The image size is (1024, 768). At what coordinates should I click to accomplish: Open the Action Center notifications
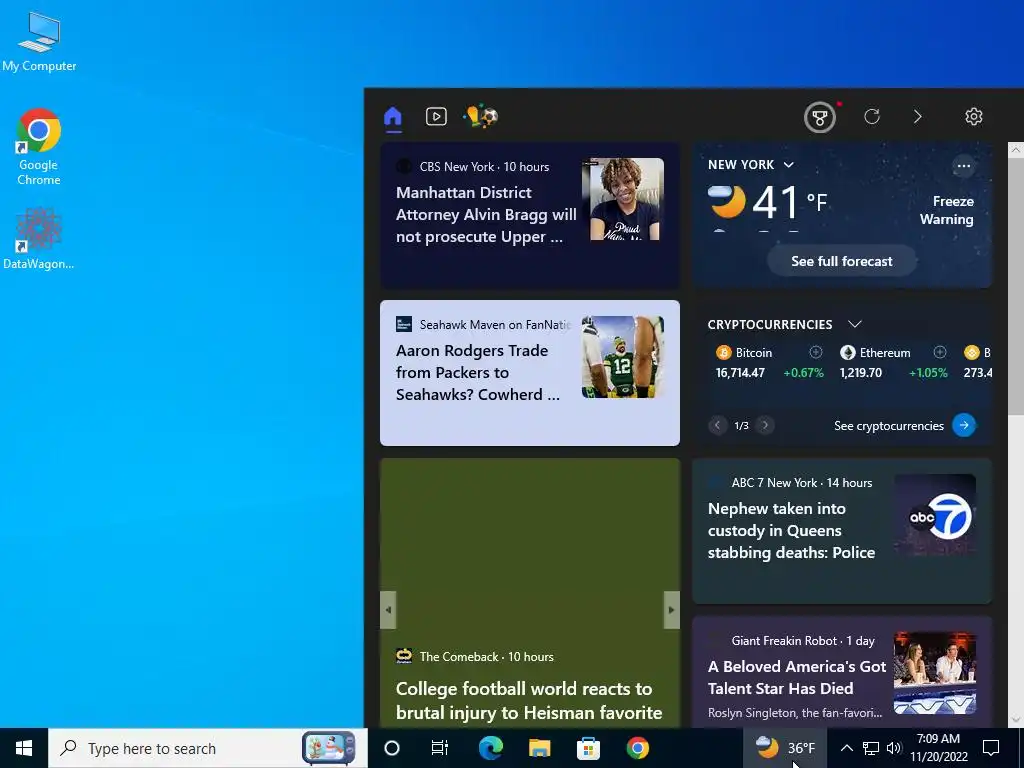pos(991,748)
